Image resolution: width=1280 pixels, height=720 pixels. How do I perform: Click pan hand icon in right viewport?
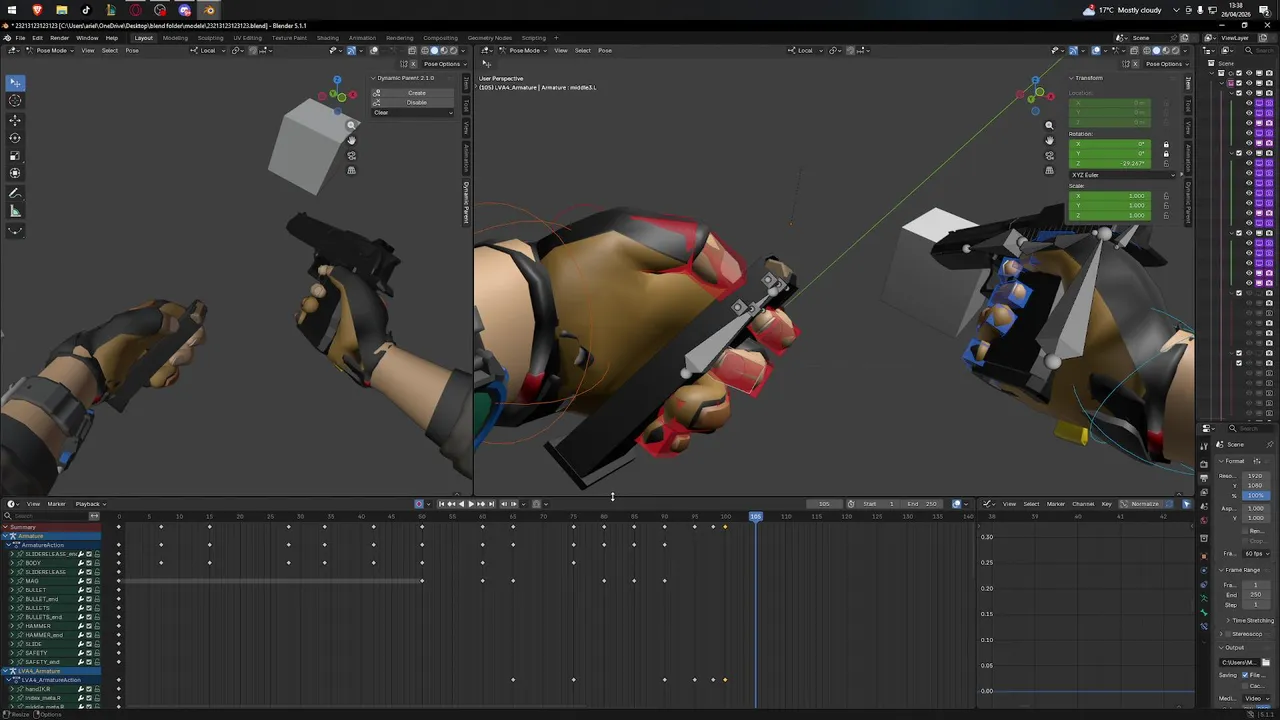(x=1049, y=140)
